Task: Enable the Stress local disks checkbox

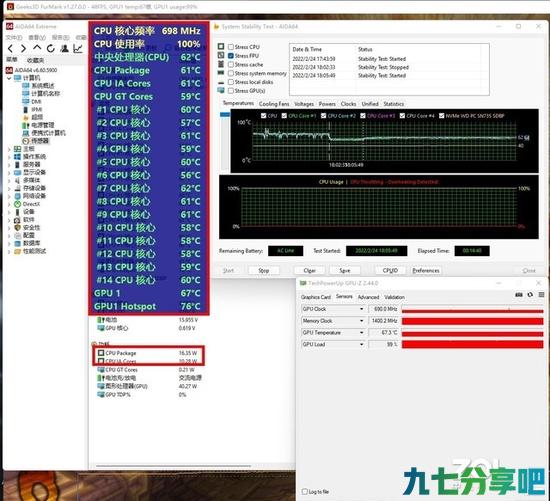Action: 231,82
